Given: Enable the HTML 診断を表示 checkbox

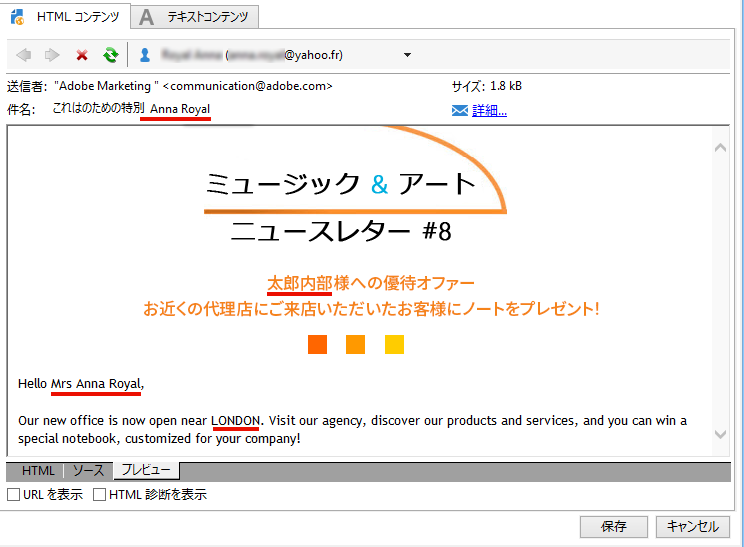Looking at the screenshot, I should (99, 495).
